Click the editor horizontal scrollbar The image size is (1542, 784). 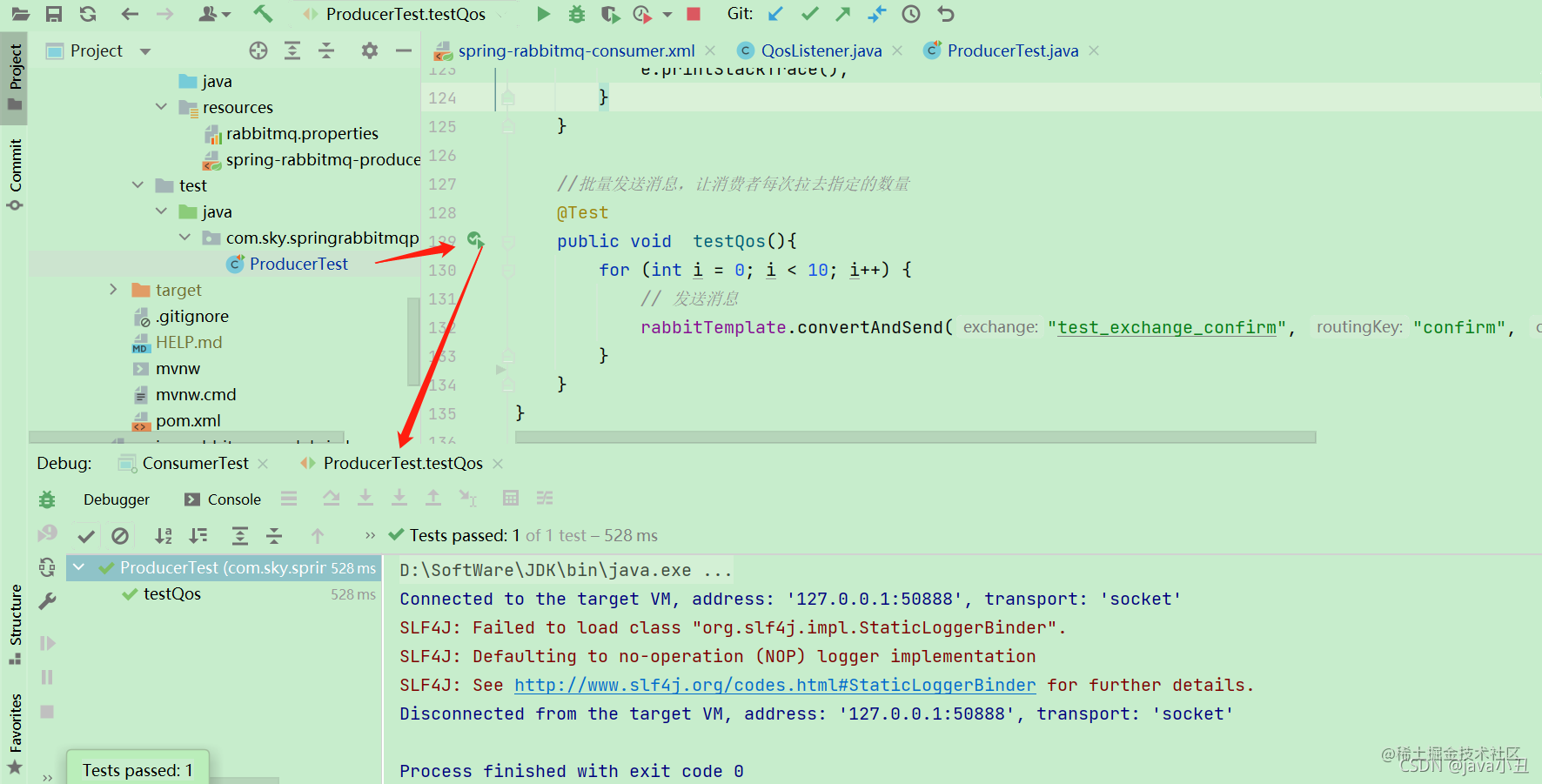pos(915,437)
